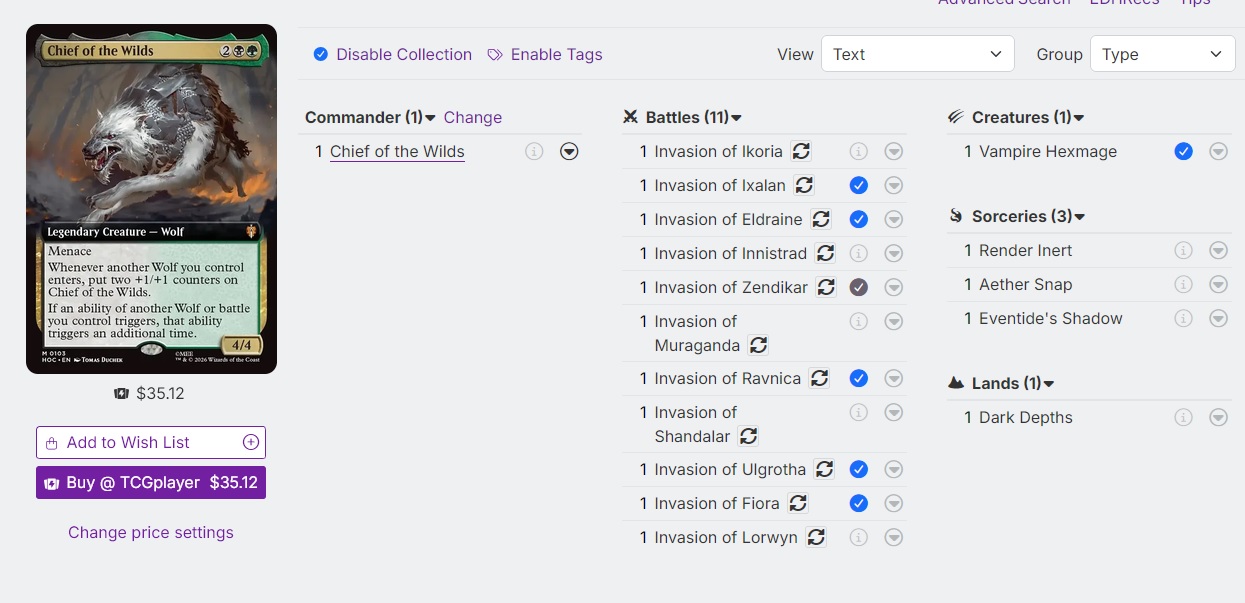Open the options arrow for Invasion of Fiora
This screenshot has width=1245, height=603.
click(x=894, y=503)
